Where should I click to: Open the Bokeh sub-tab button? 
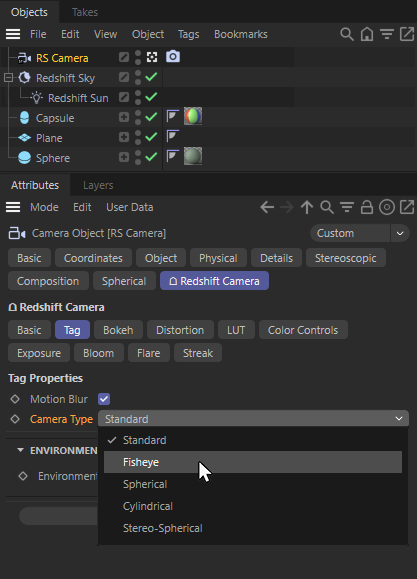pyautogui.click(x=118, y=330)
